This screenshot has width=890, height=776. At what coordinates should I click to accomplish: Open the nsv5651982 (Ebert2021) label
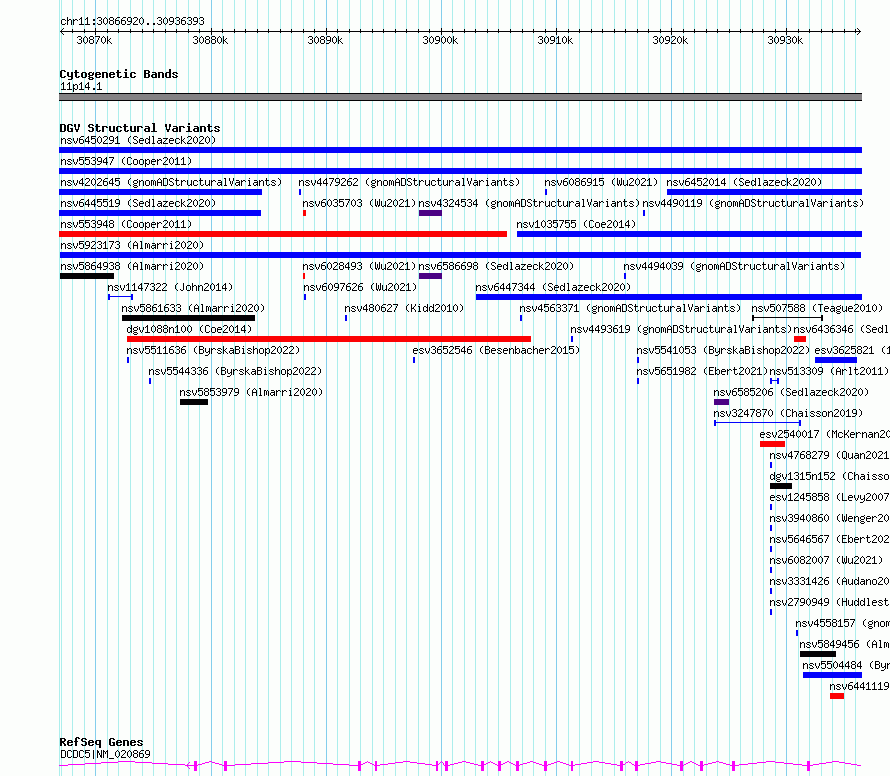tap(702, 371)
